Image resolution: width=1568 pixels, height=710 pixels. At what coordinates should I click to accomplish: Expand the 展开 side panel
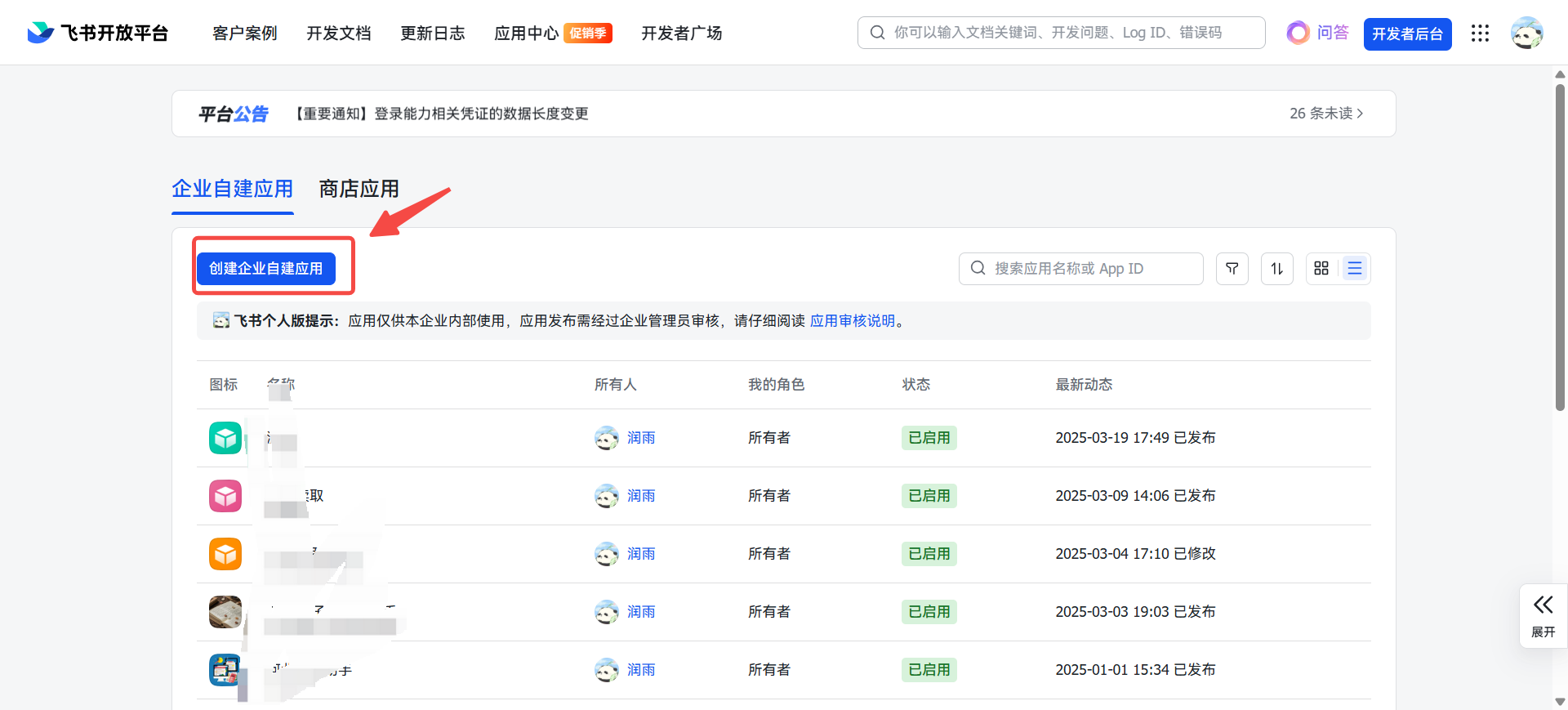pos(1543,616)
